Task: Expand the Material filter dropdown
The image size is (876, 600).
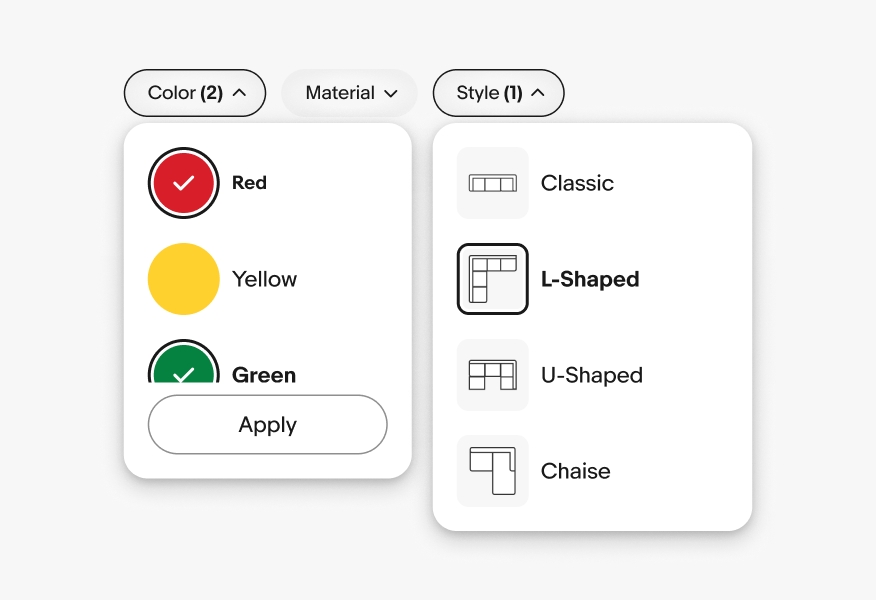Action: click(x=349, y=93)
